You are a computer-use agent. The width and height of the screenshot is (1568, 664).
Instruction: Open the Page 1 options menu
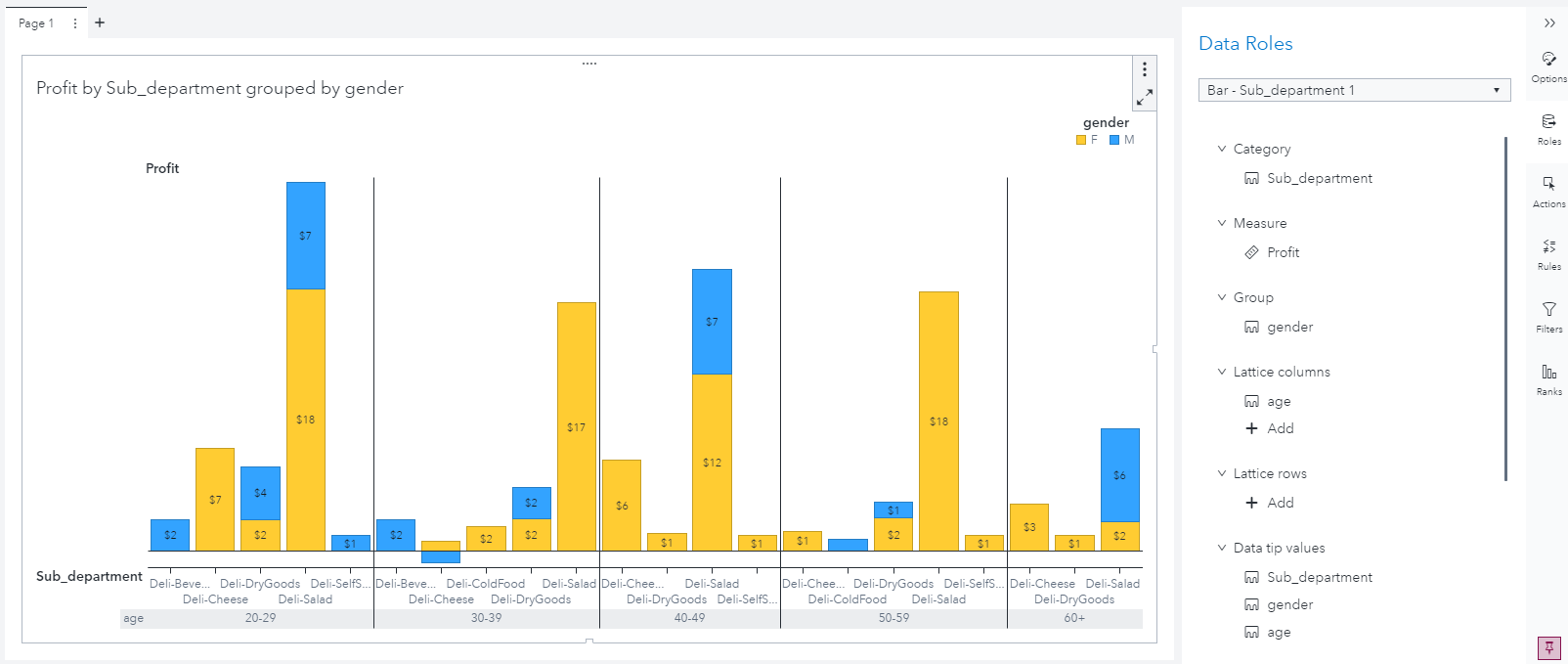click(x=74, y=22)
